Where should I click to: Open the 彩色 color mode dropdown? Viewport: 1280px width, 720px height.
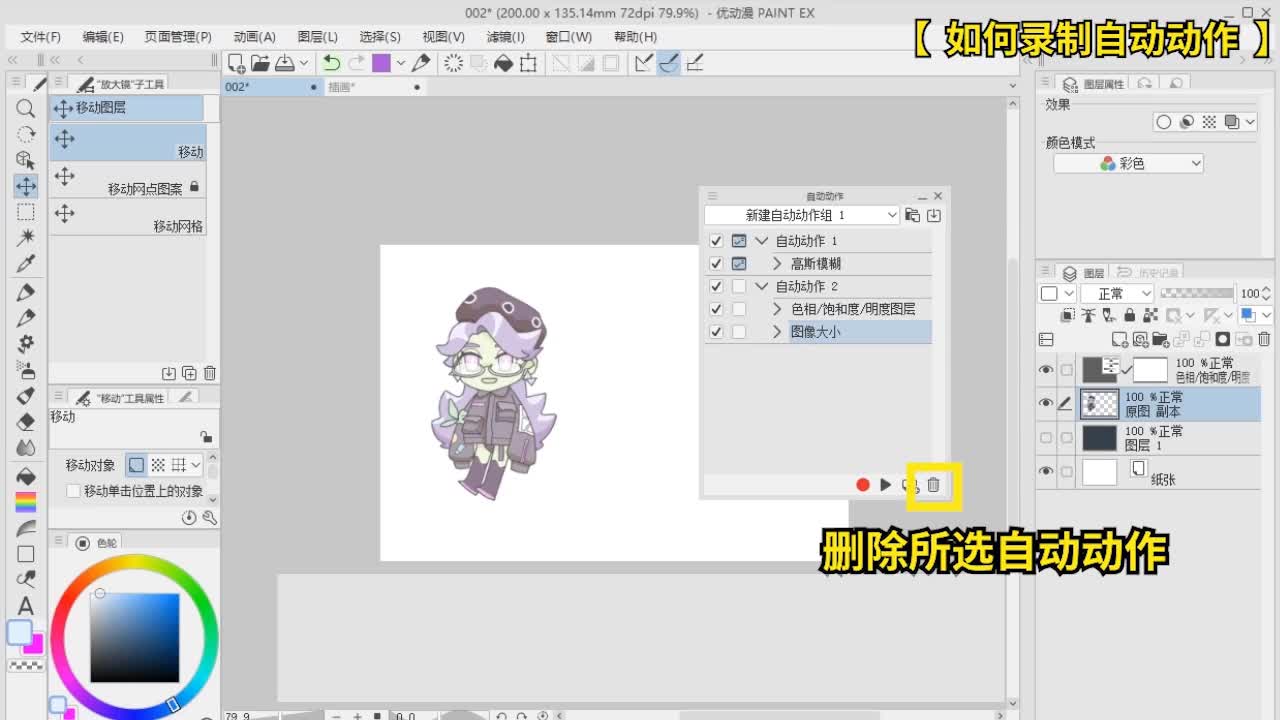pyautogui.click(x=1128, y=163)
